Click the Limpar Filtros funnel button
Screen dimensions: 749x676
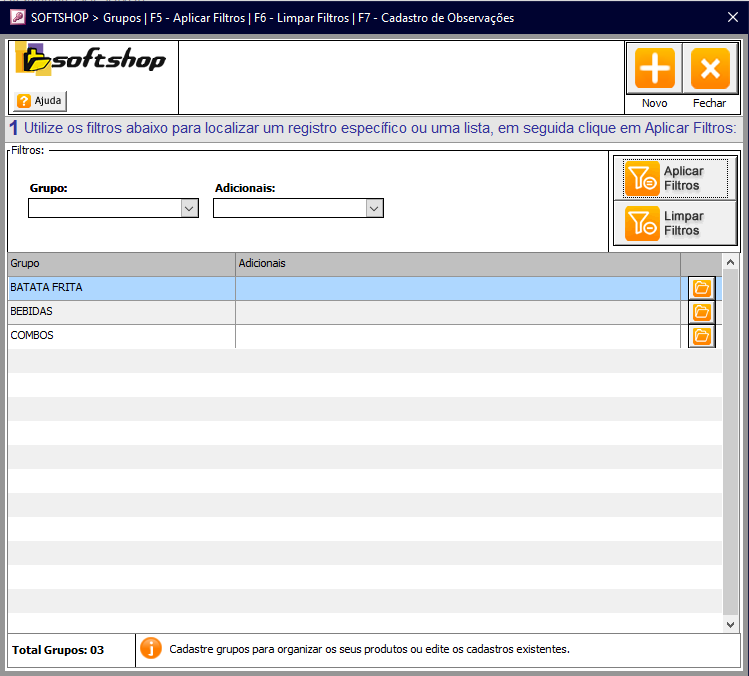point(675,223)
